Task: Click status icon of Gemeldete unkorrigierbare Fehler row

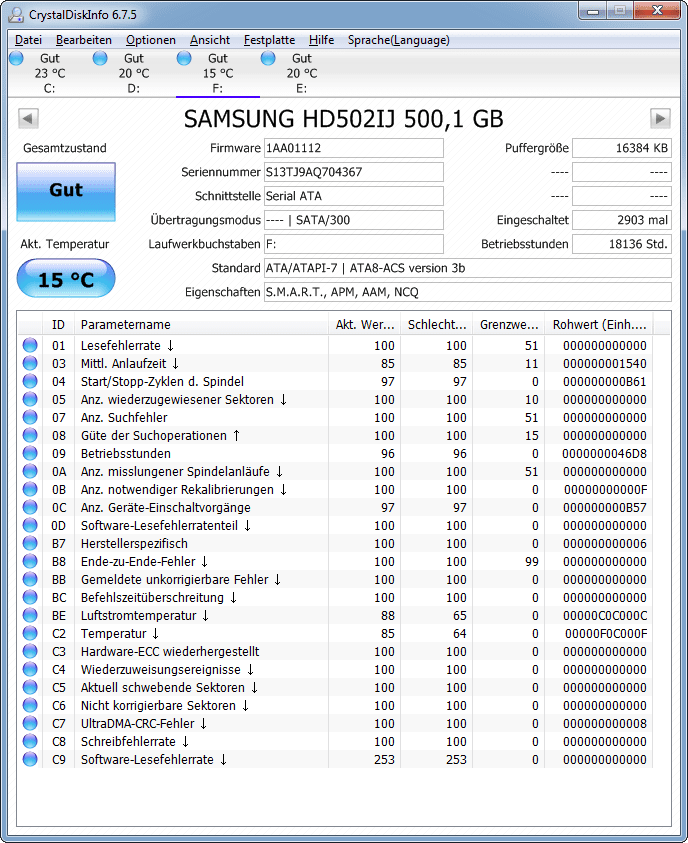Action: coord(30,580)
